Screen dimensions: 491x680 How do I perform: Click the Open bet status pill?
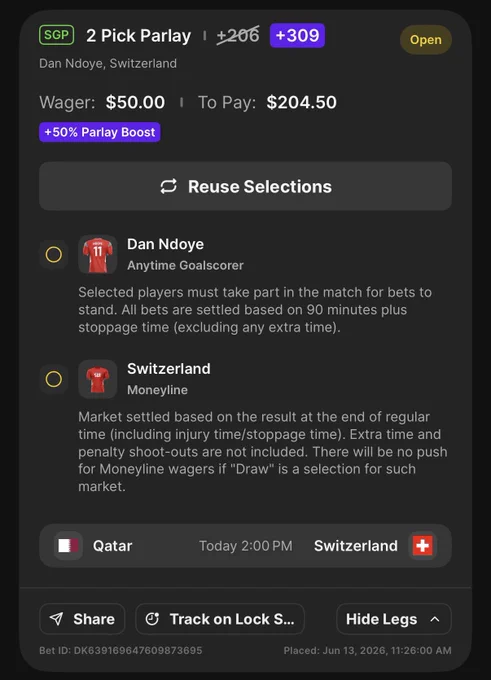tap(426, 39)
